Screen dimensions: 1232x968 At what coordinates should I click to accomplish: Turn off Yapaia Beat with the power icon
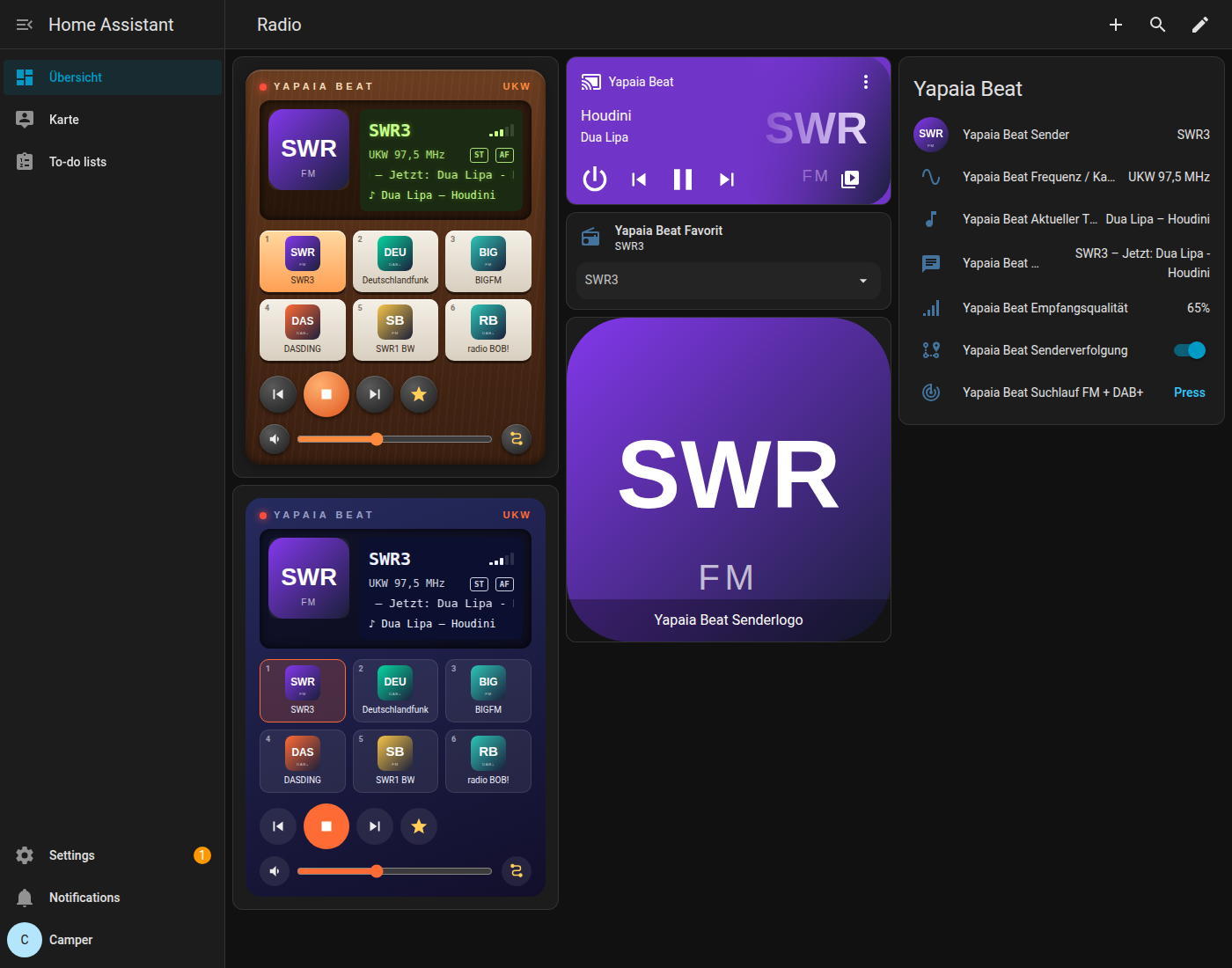pos(595,180)
